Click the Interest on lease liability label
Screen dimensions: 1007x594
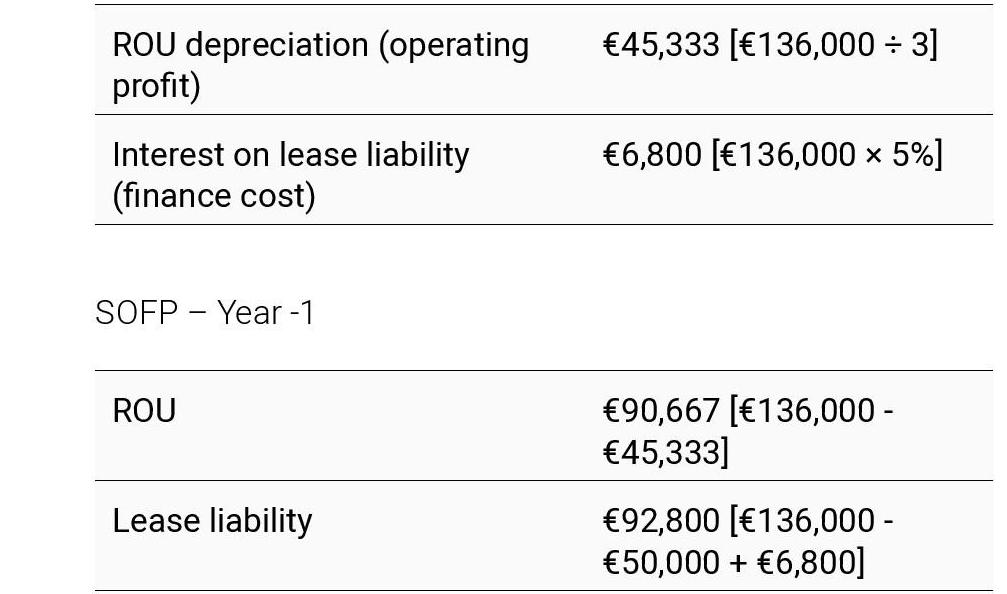click(x=291, y=175)
